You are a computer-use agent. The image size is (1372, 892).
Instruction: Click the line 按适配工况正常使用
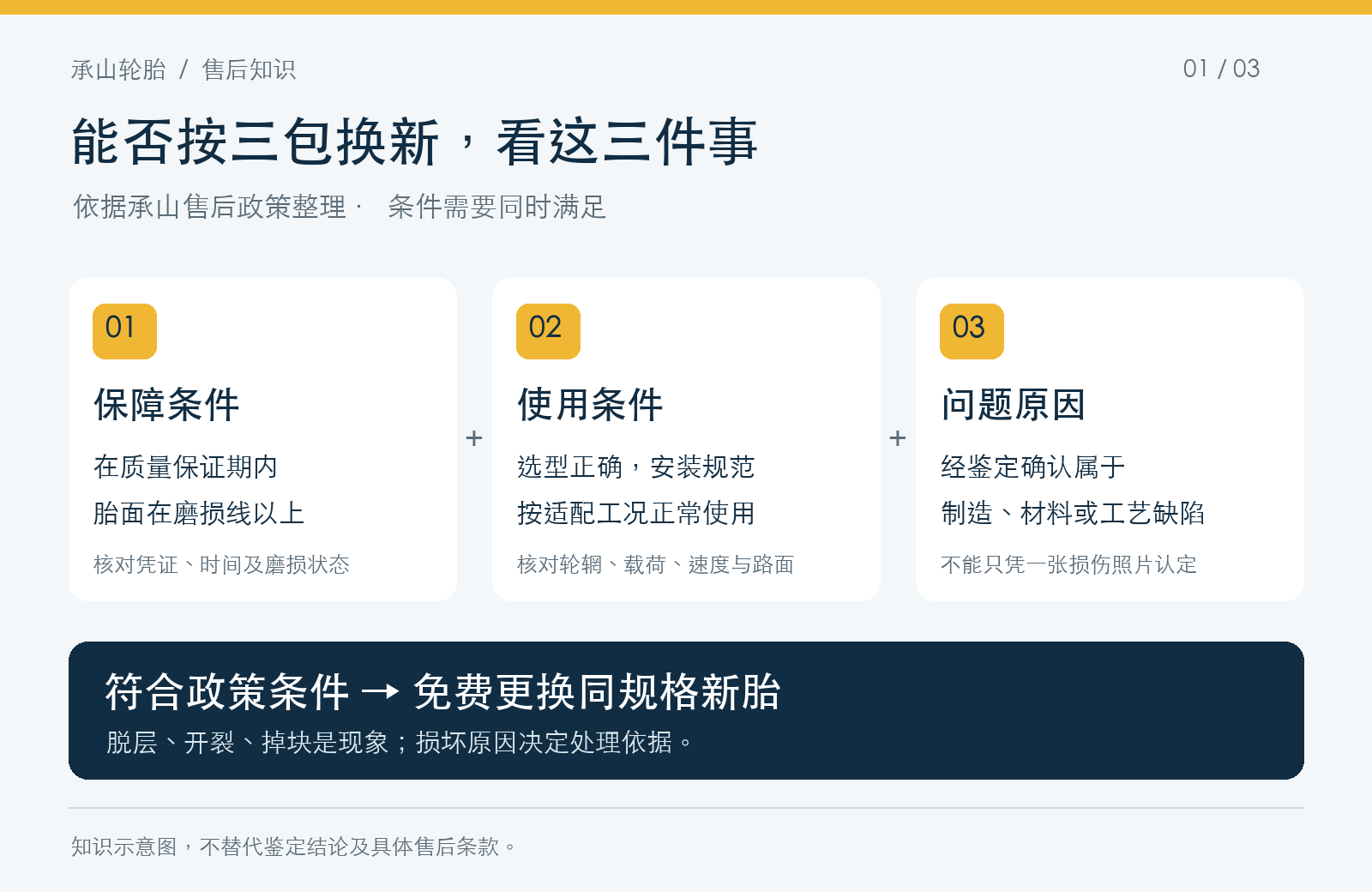[635, 513]
